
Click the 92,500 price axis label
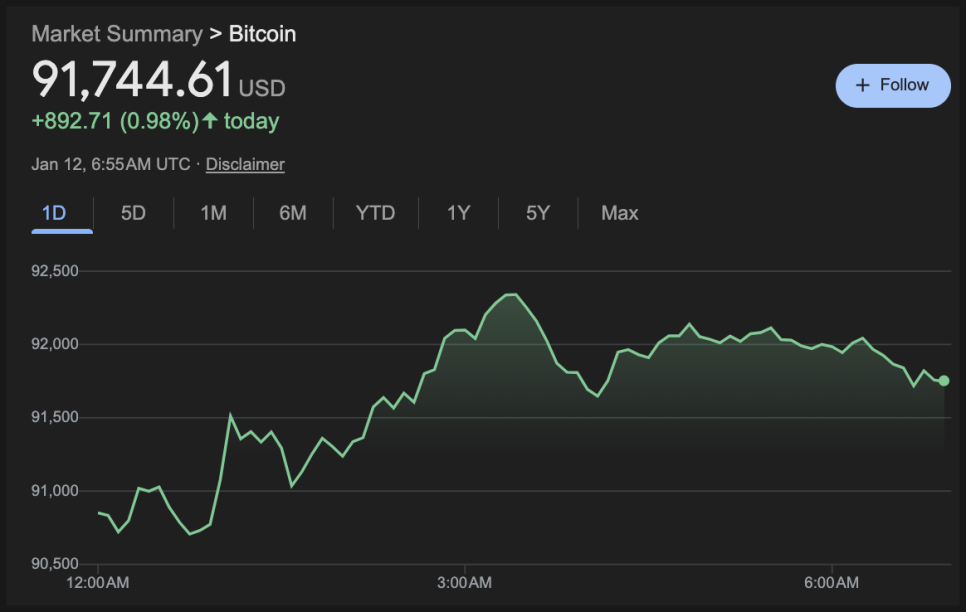point(56,271)
